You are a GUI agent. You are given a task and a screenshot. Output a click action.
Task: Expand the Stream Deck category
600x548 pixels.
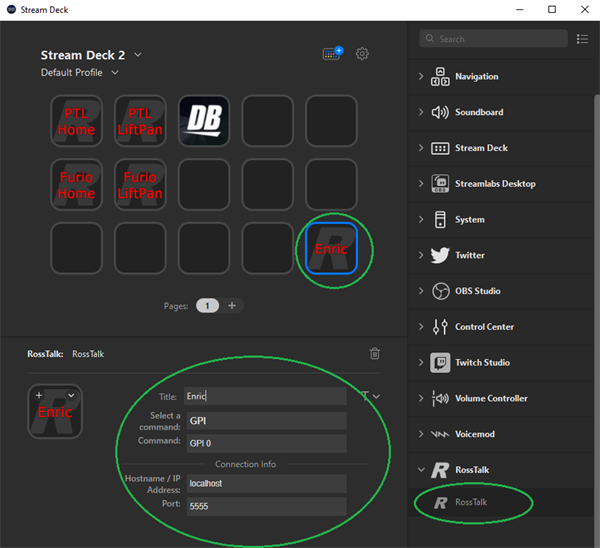(x=421, y=148)
